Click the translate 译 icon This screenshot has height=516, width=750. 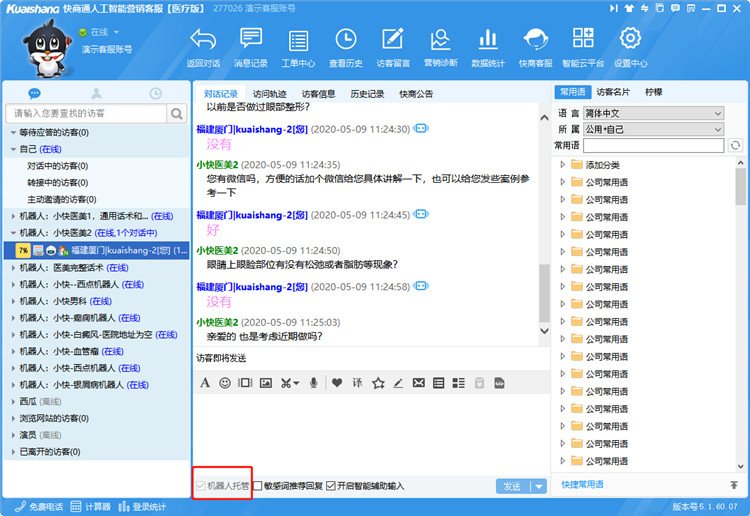click(357, 383)
